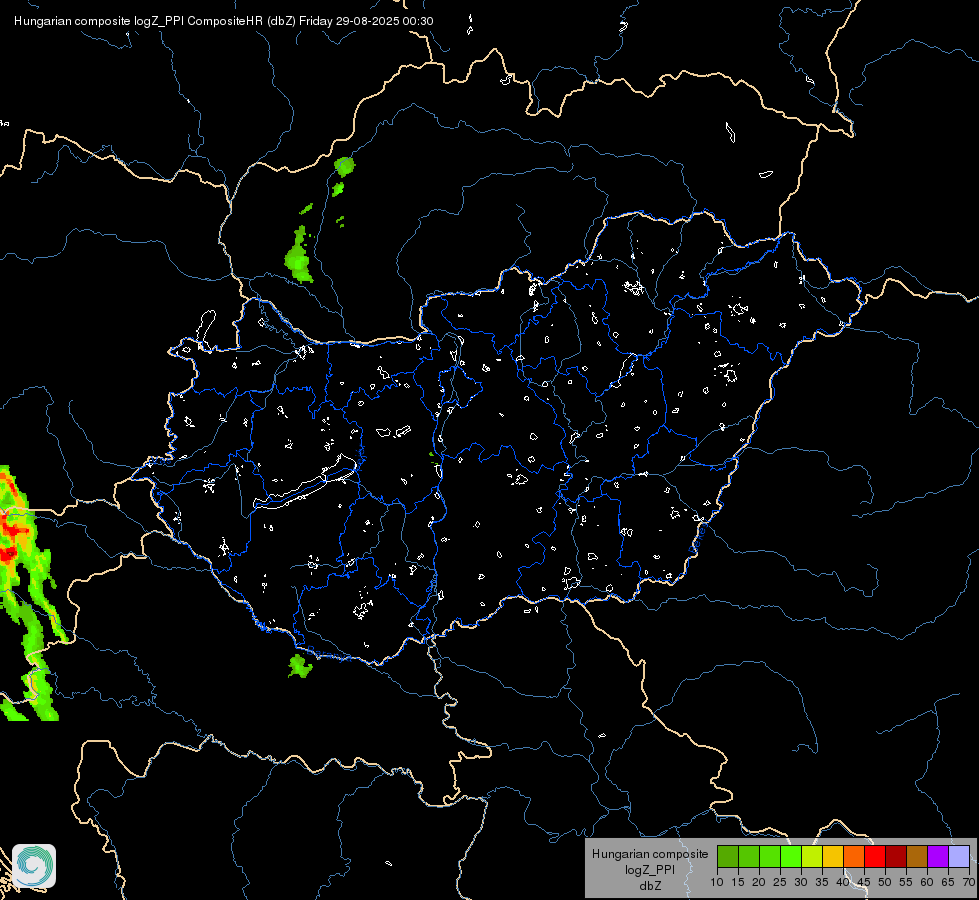This screenshot has height=900, width=979.
Task: Click the "dbZ" unit label in the legend
Action: 650,886
